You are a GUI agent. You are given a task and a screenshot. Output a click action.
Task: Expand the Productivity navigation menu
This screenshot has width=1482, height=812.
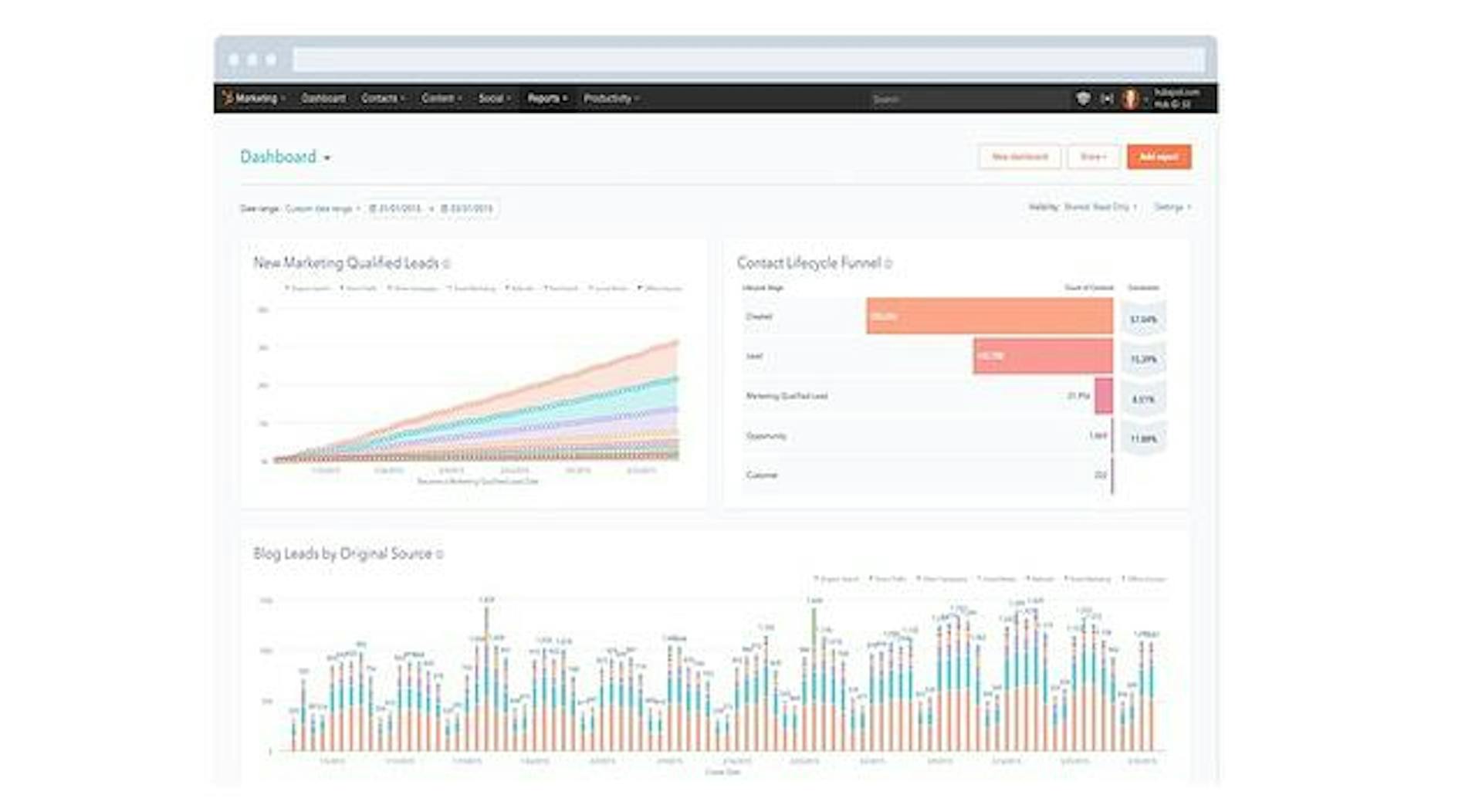611,98
